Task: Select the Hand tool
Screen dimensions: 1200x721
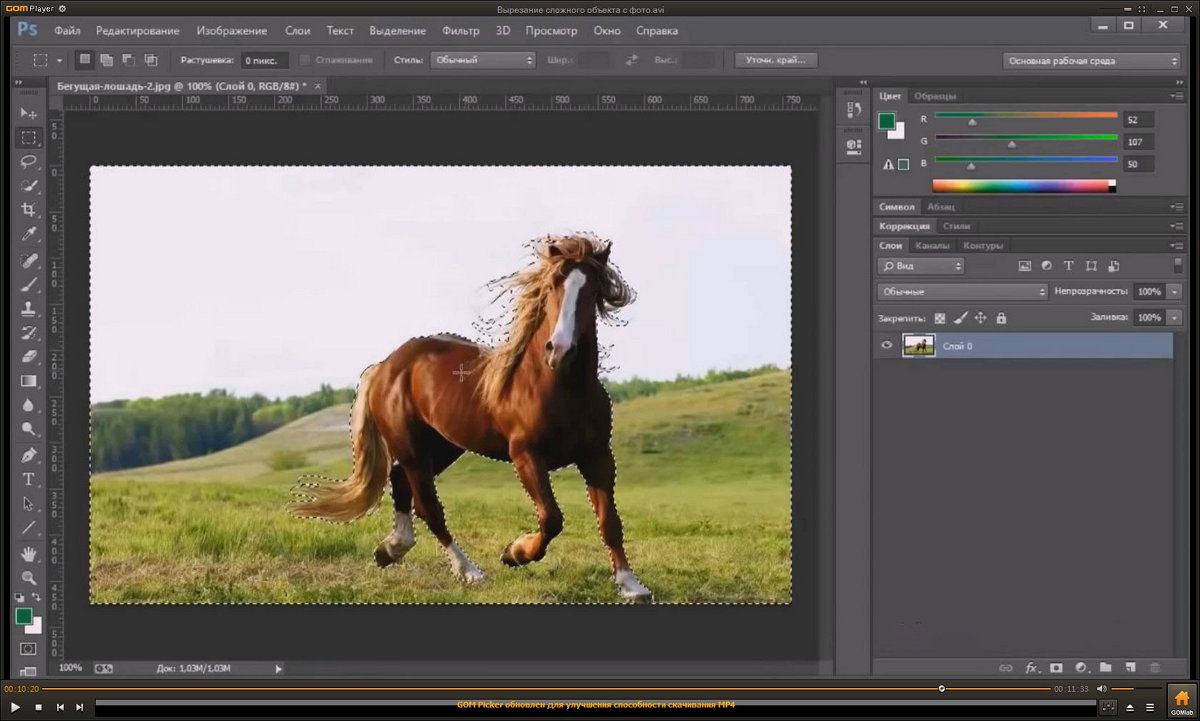Action: point(28,553)
